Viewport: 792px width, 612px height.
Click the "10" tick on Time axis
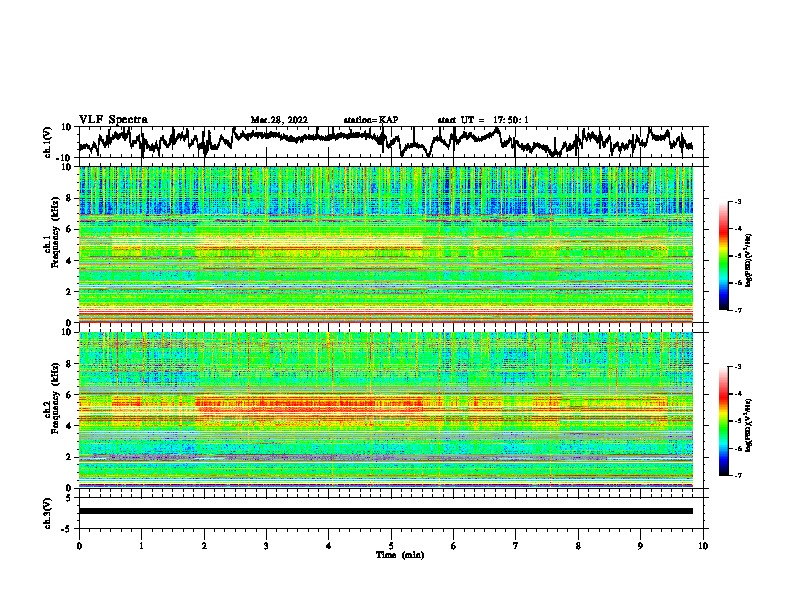click(703, 546)
